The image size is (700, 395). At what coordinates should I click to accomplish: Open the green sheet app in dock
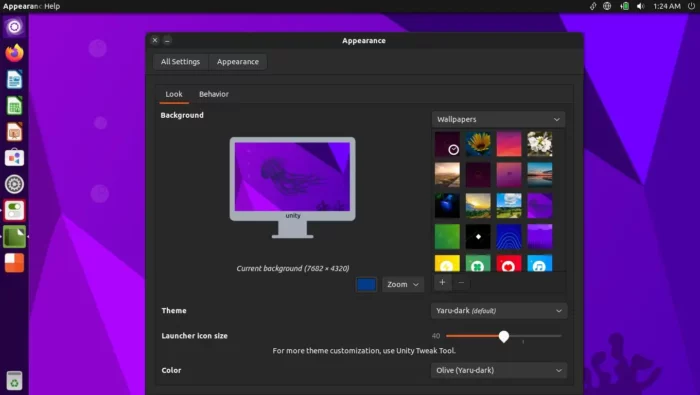[x=14, y=237]
